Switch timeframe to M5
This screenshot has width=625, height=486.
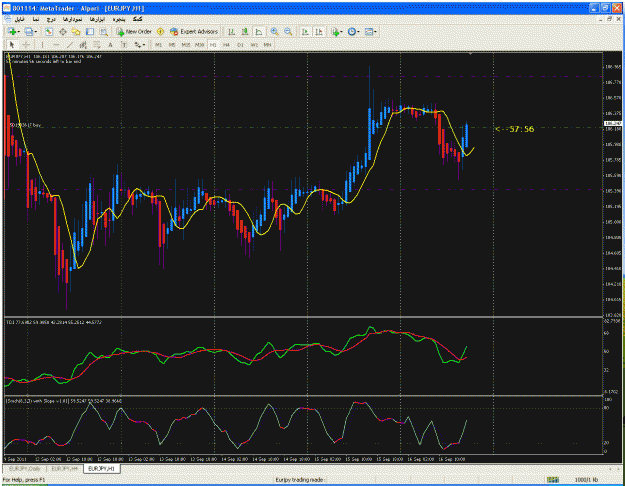pos(172,45)
